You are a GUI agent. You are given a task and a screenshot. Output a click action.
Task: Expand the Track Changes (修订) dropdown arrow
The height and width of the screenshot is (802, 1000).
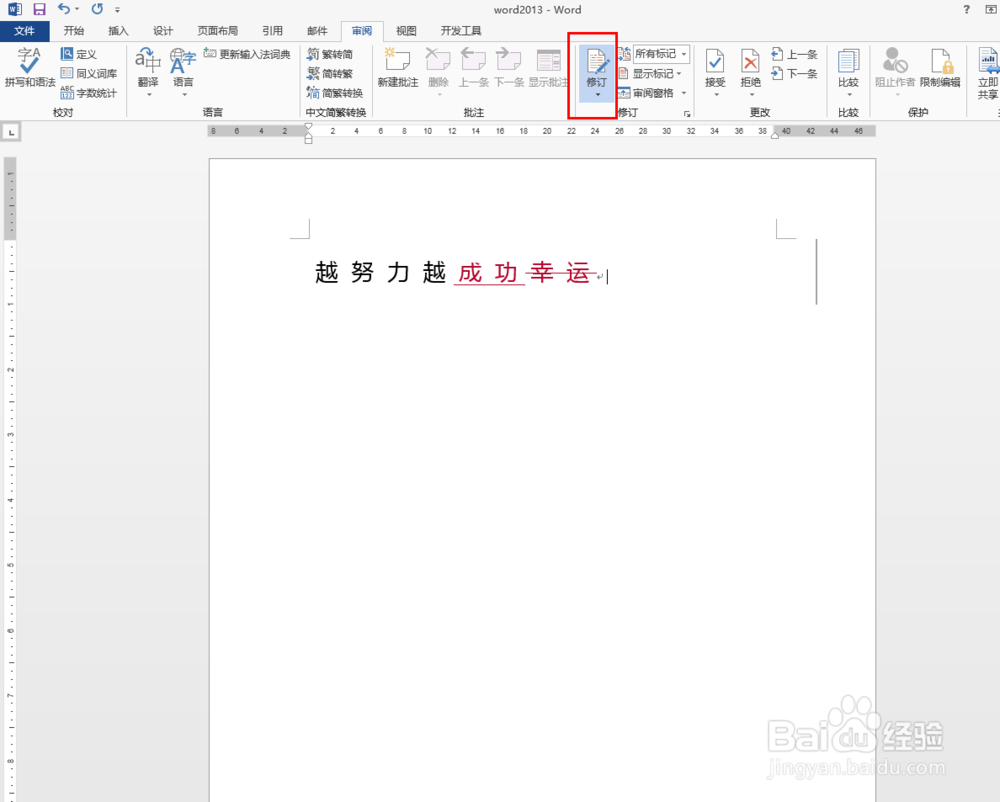tap(598, 95)
